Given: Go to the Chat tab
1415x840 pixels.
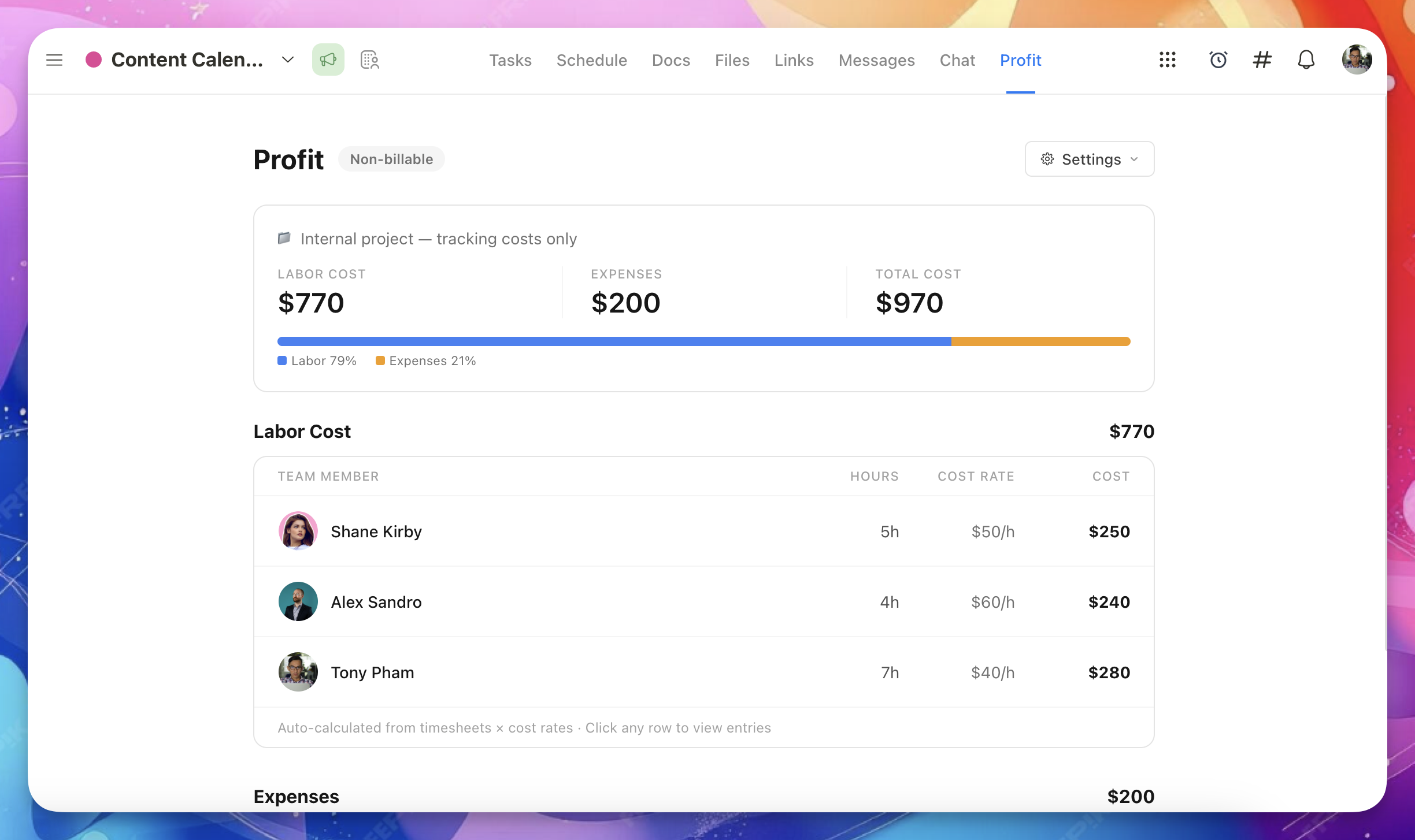Looking at the screenshot, I should (x=957, y=60).
